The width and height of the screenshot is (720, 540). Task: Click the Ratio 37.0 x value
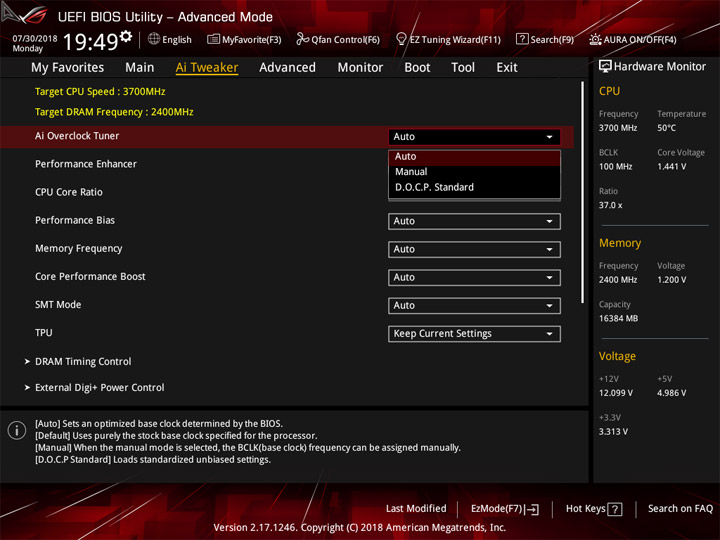coord(610,205)
